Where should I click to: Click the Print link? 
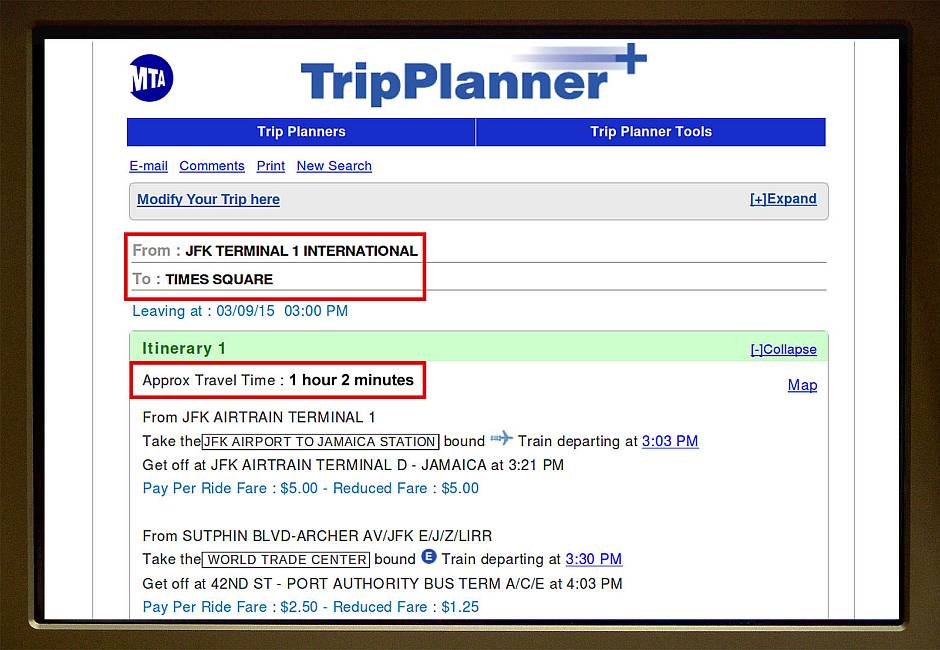pyautogui.click(x=270, y=166)
